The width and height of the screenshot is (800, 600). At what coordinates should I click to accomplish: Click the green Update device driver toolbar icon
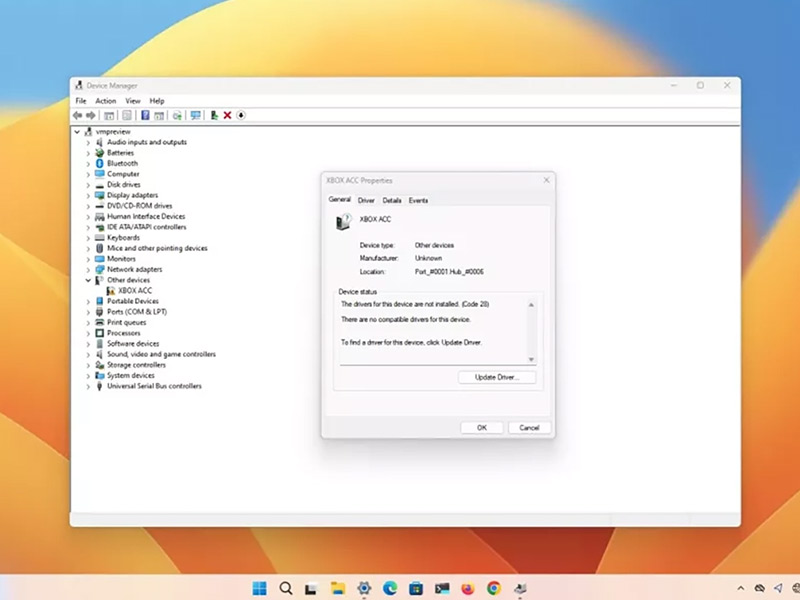pos(214,115)
